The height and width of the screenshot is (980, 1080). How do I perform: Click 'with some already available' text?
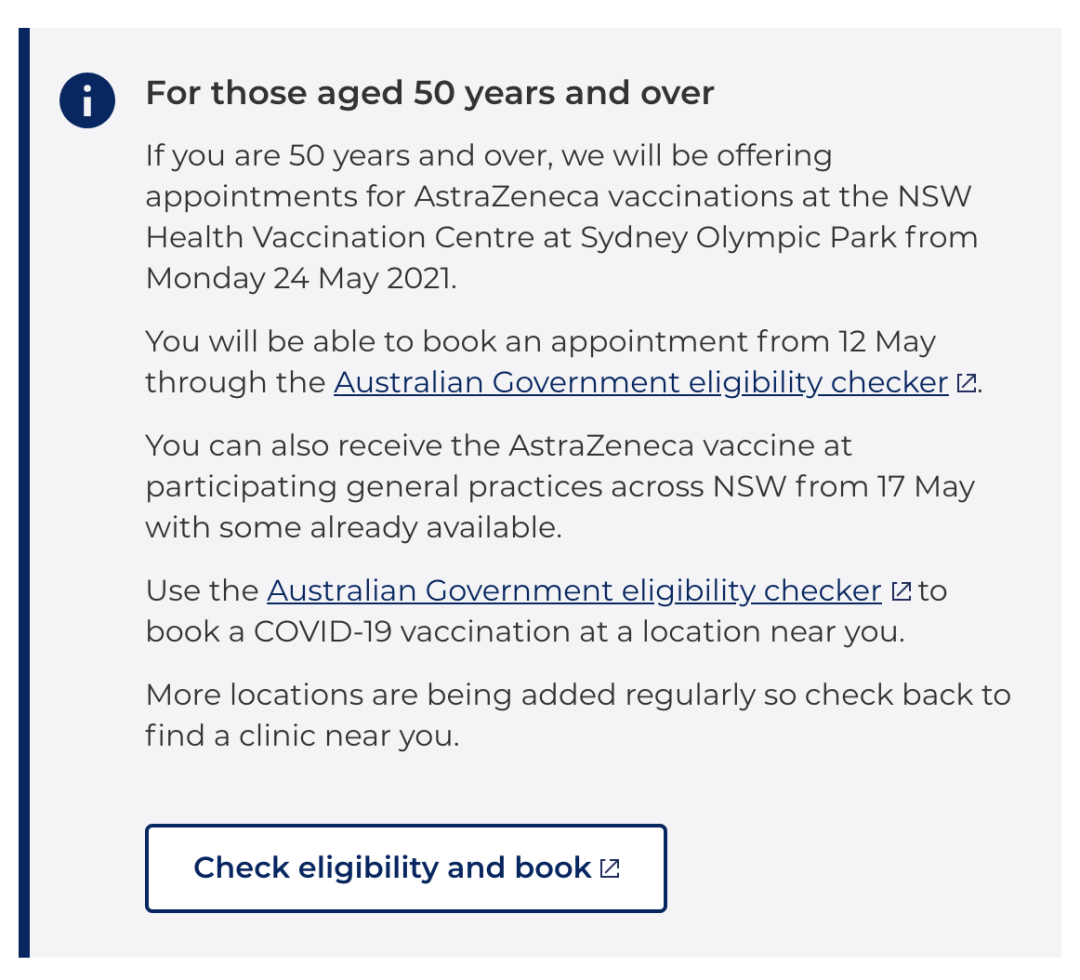(352, 528)
